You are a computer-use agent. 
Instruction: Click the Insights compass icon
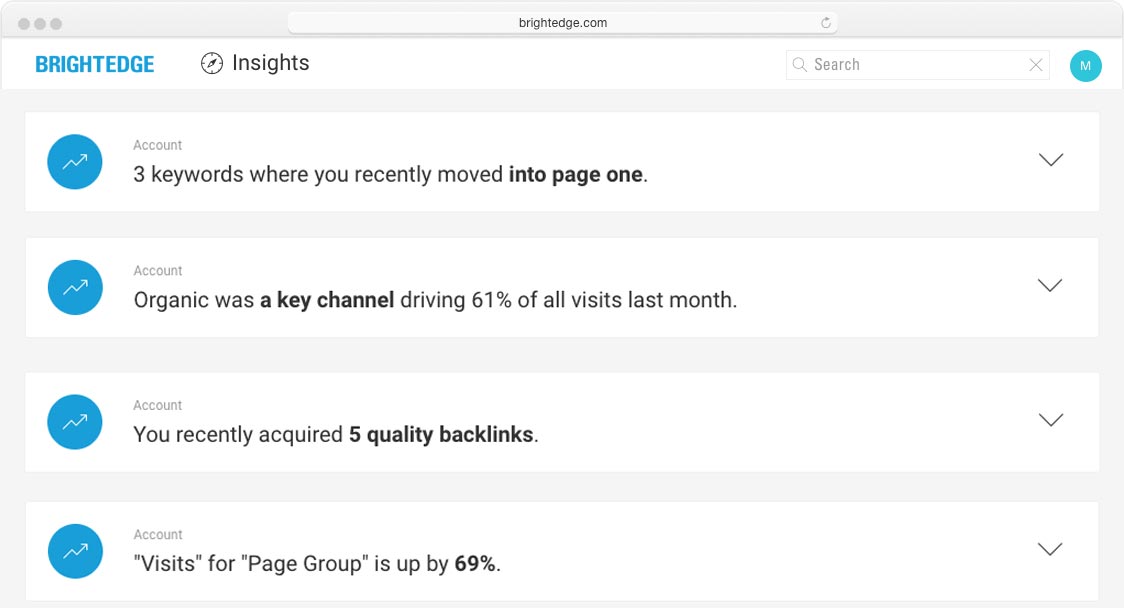tap(212, 64)
